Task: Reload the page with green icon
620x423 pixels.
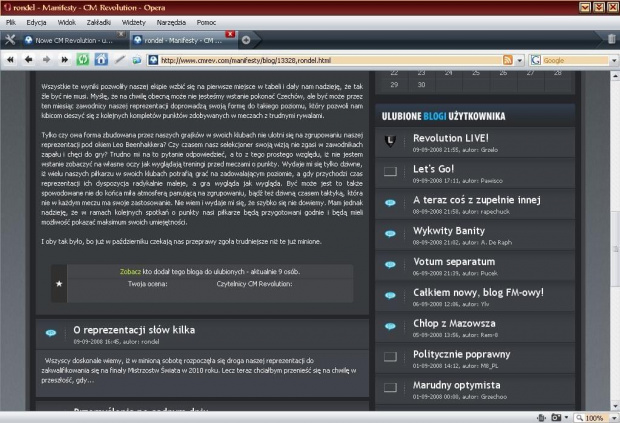Action: tap(83, 60)
